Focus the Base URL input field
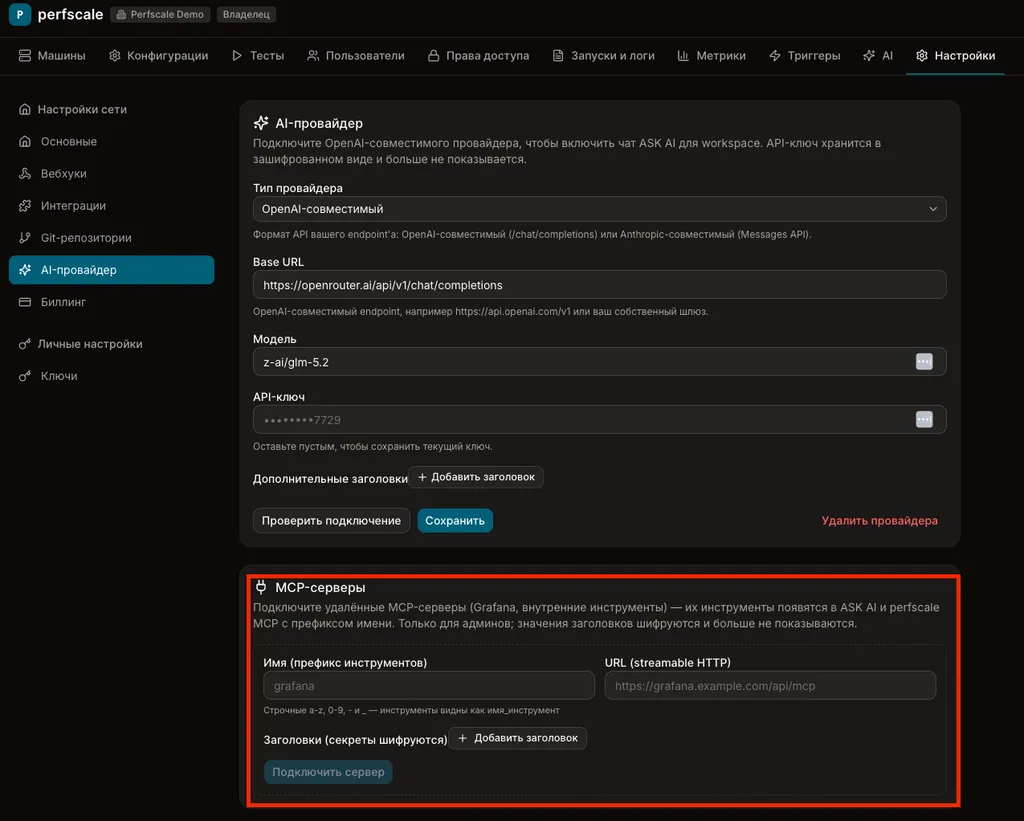Image resolution: width=1024 pixels, height=821 pixels. click(600, 285)
